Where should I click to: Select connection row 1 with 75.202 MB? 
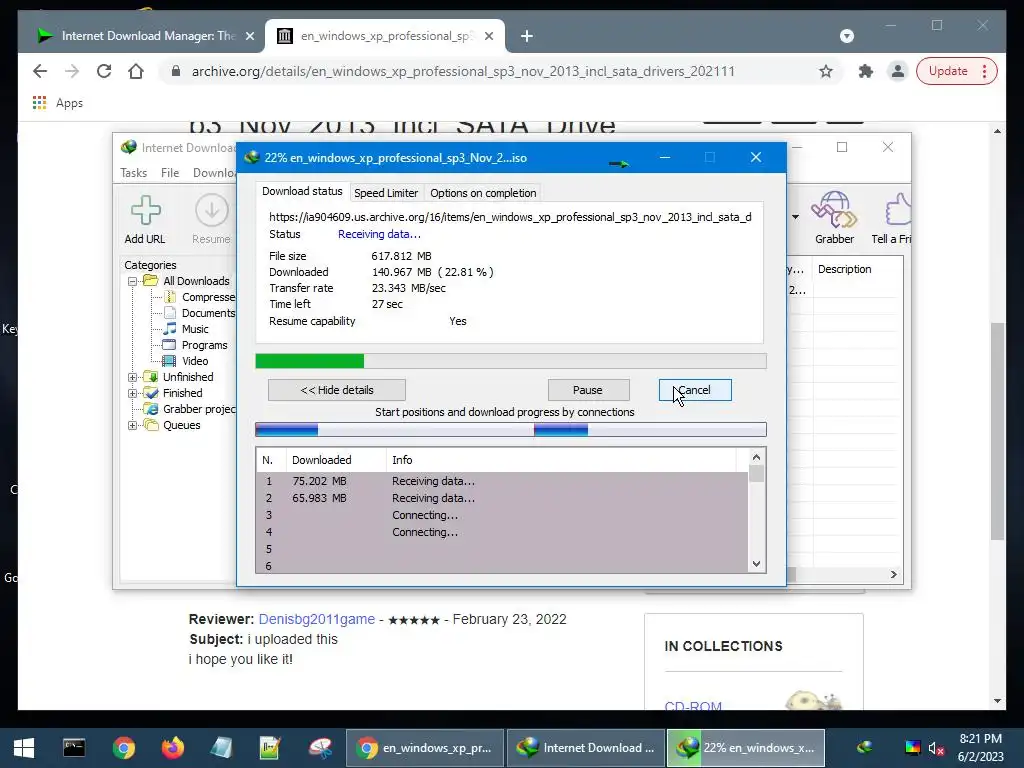(x=502, y=481)
